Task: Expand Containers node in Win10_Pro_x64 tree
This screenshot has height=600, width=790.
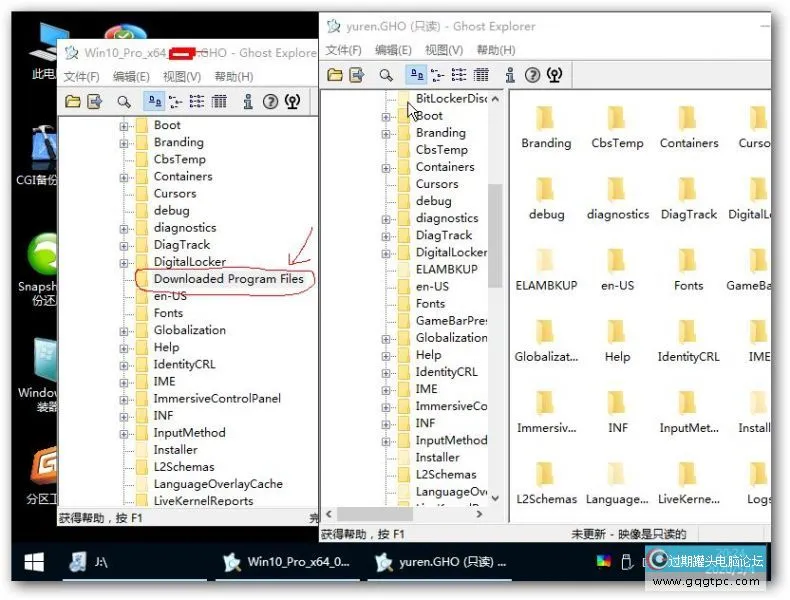Action: tap(124, 177)
